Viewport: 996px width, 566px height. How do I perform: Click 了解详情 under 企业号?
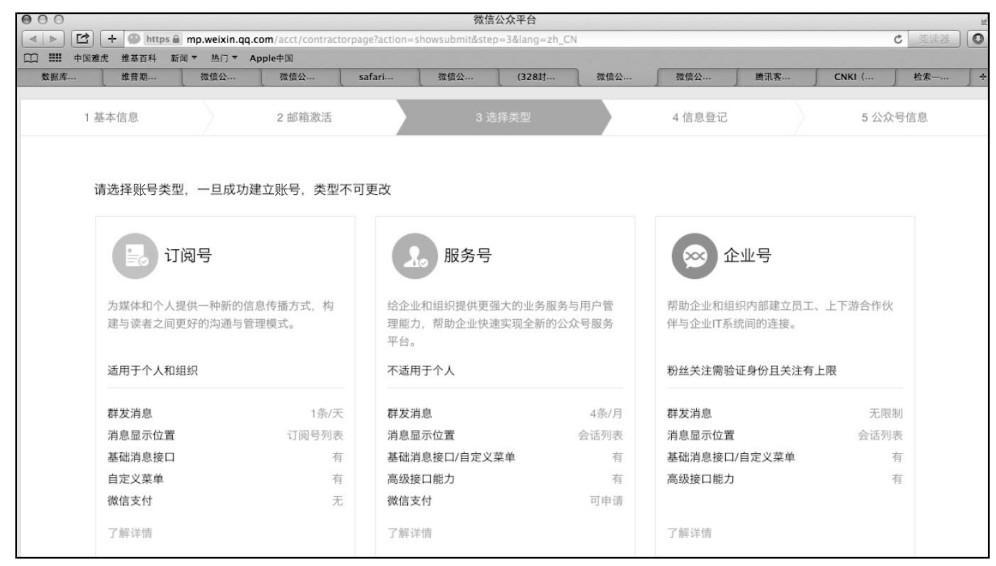(689, 533)
